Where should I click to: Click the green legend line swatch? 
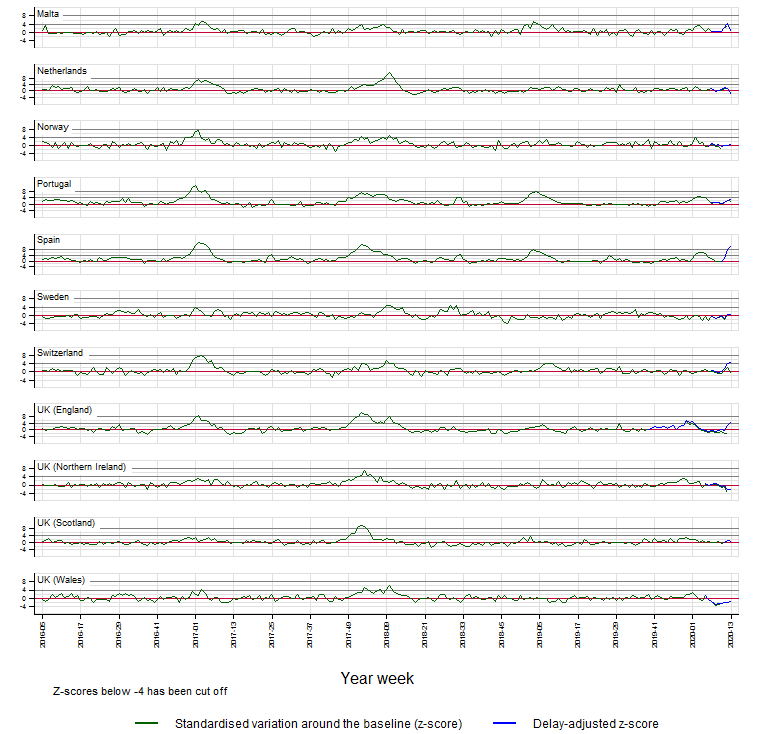click(x=146, y=723)
